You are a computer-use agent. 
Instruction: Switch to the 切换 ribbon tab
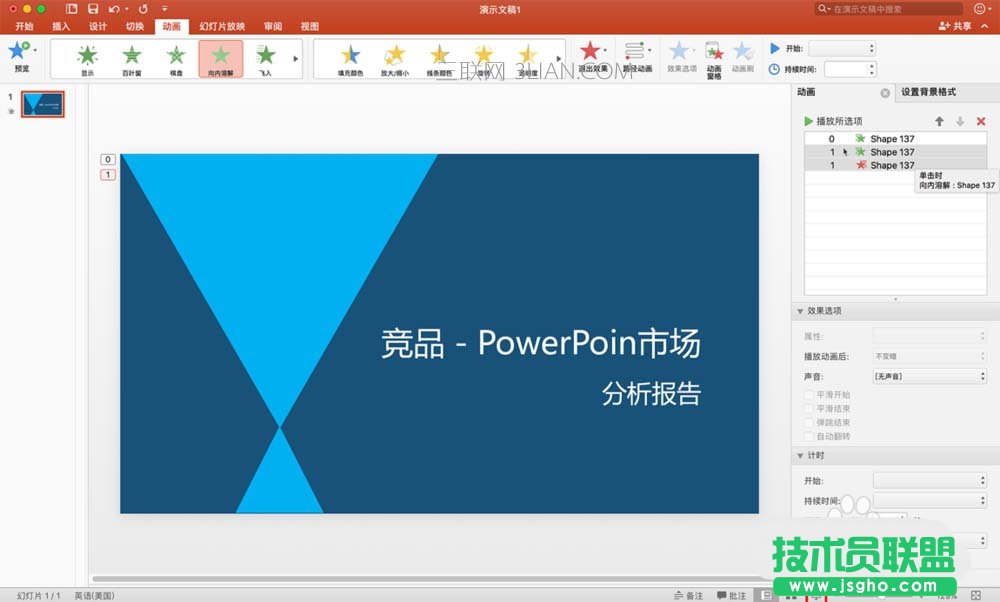tap(135, 26)
